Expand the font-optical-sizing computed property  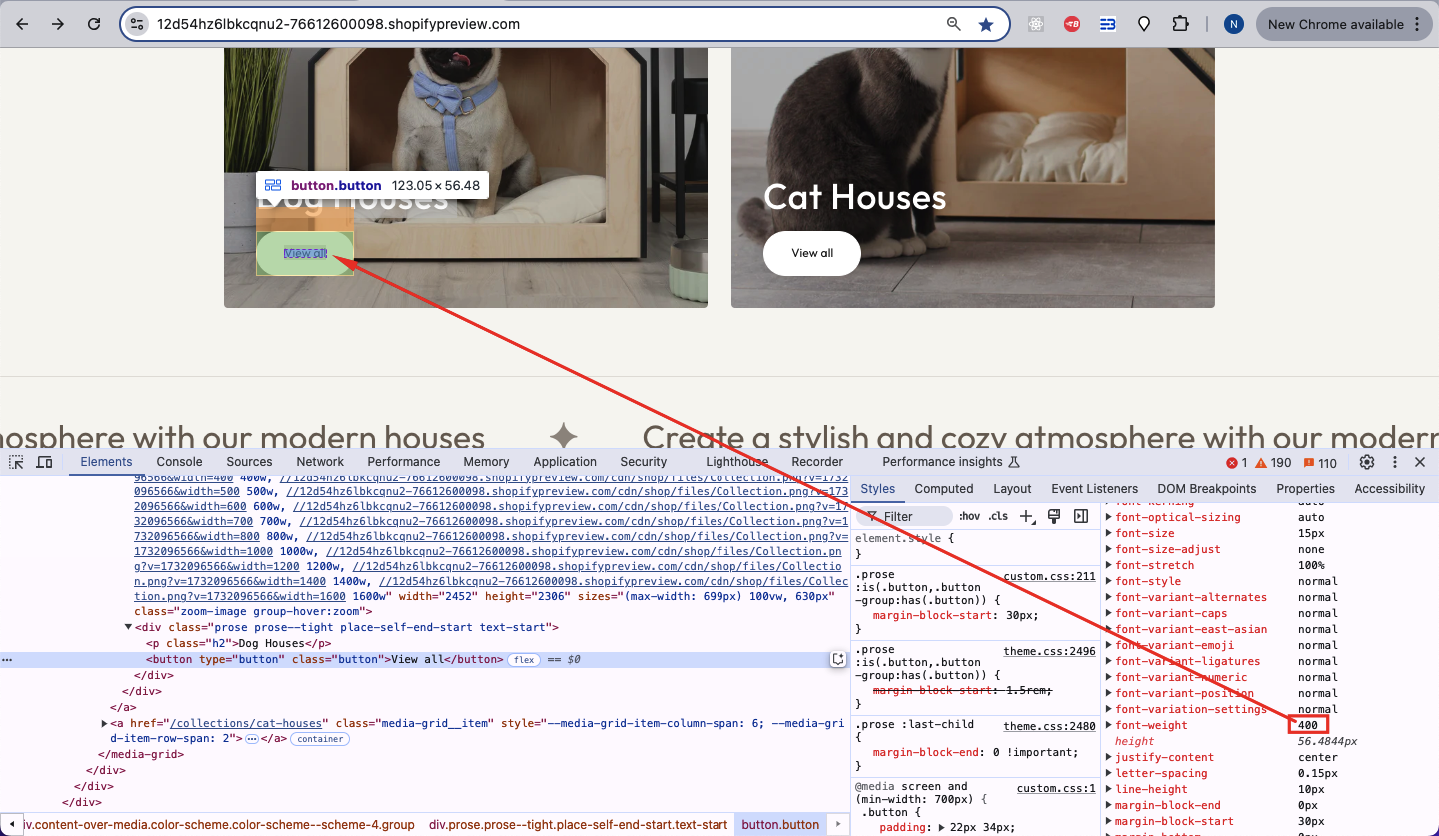[x=1108, y=517]
